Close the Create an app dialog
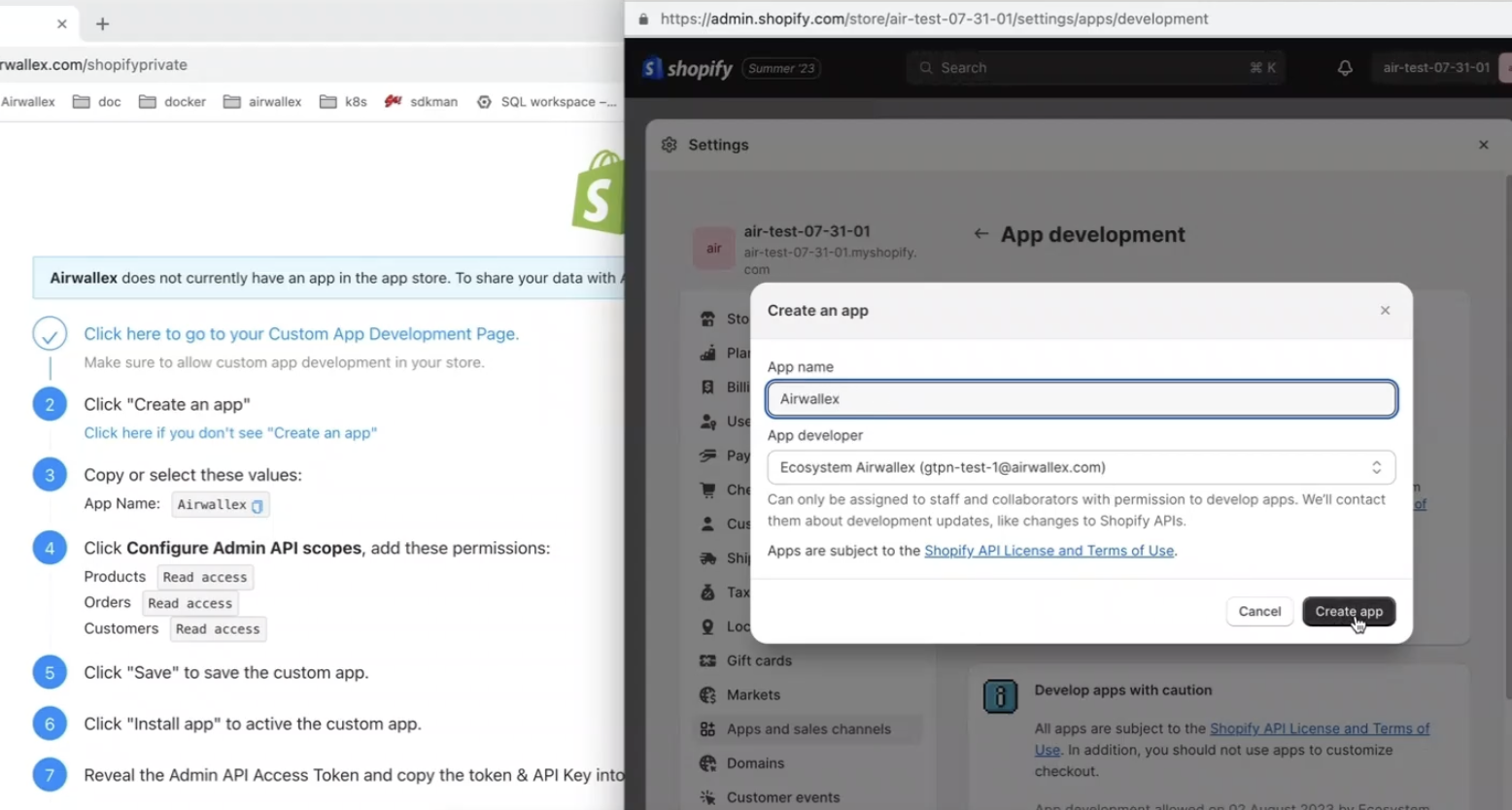Screen dimensions: 1512x810 click(1385, 311)
